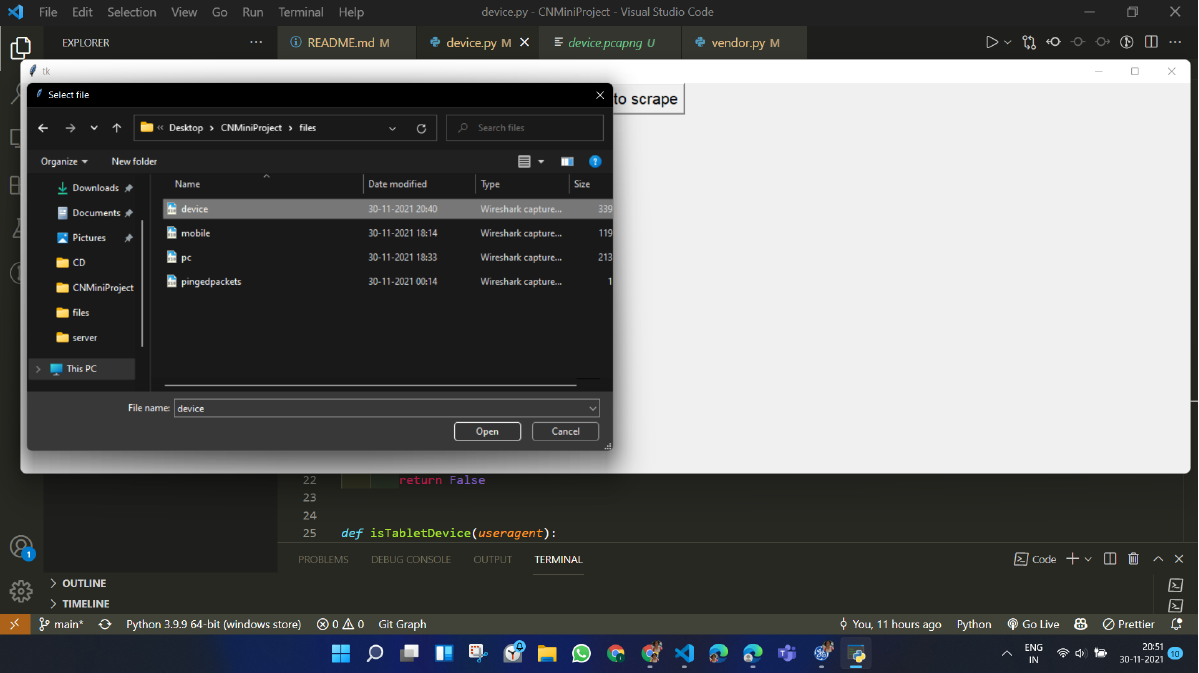This screenshot has width=1199, height=673.
Task: Open the Selection menu
Action: point(132,12)
